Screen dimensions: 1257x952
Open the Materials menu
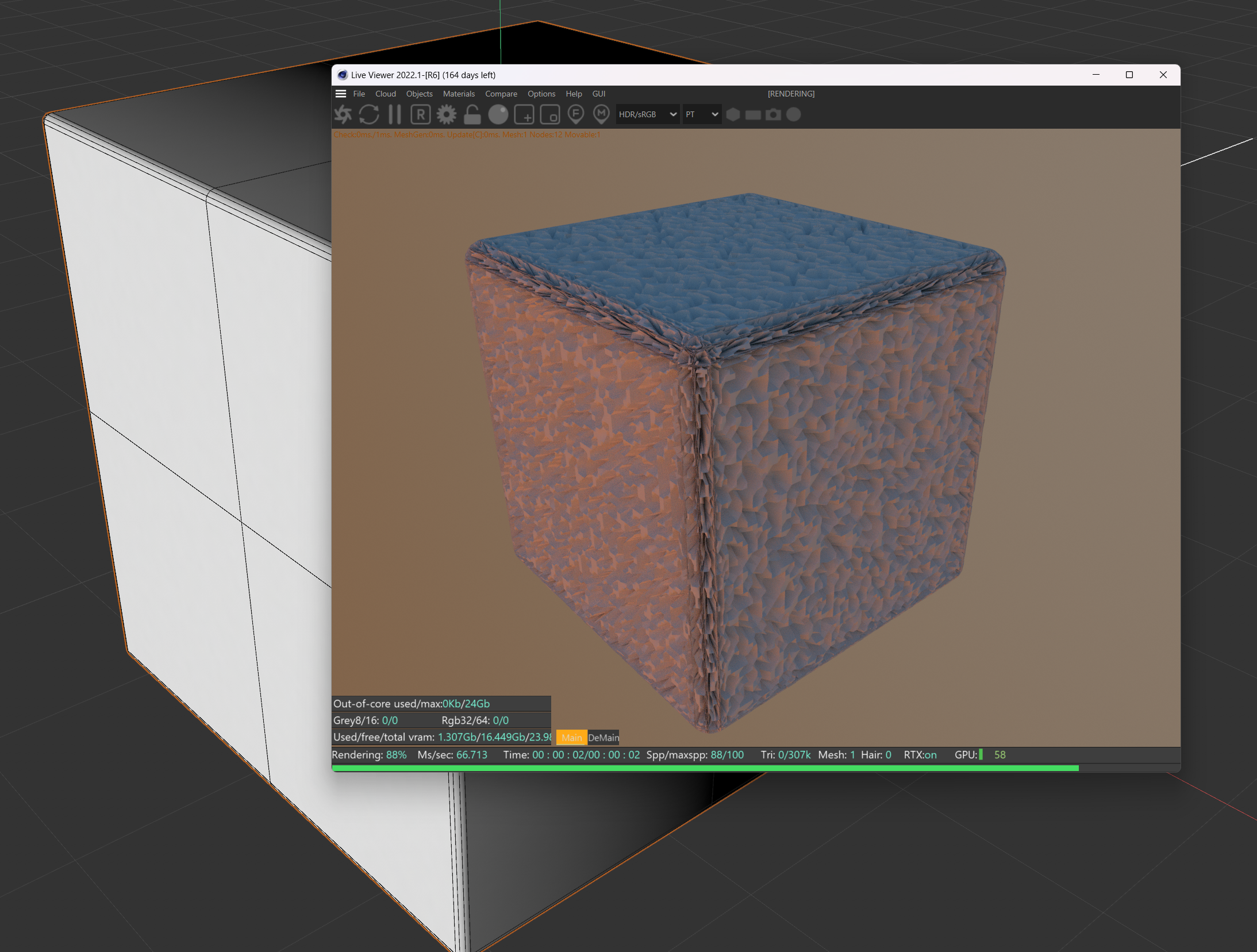(x=459, y=94)
